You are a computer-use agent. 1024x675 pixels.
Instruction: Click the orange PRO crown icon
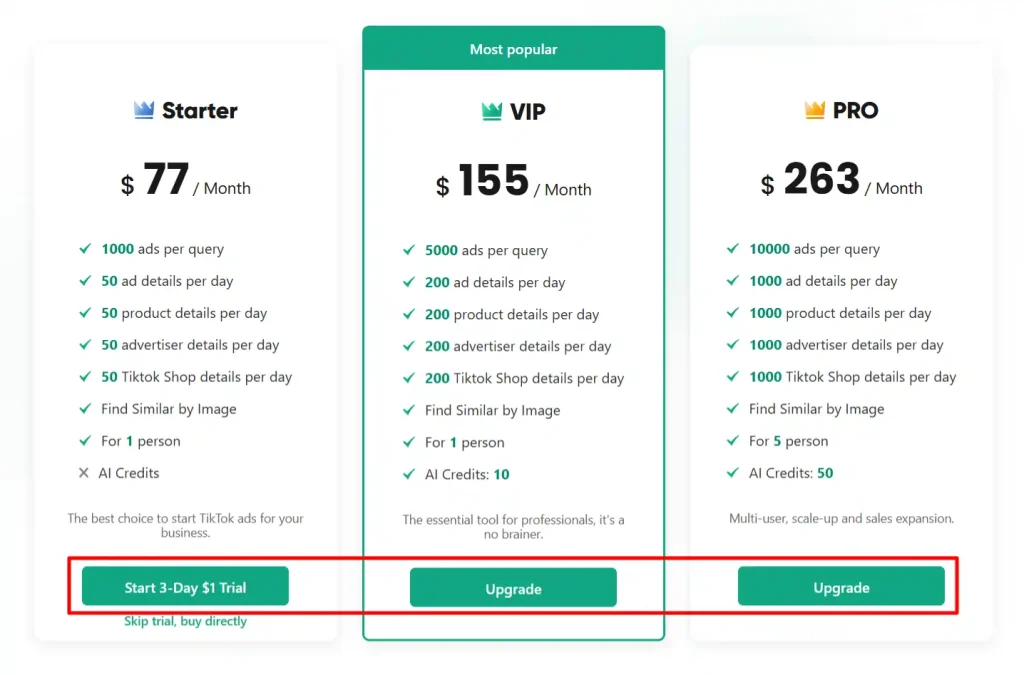click(814, 110)
